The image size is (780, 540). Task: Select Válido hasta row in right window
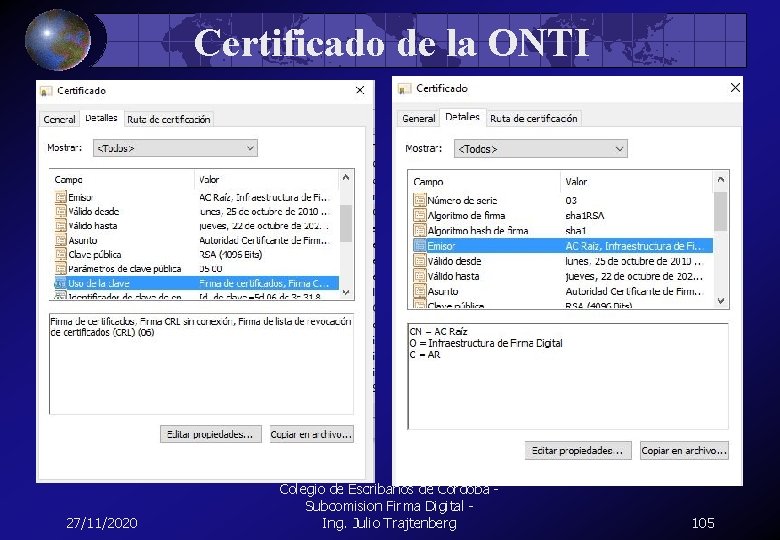point(563,276)
